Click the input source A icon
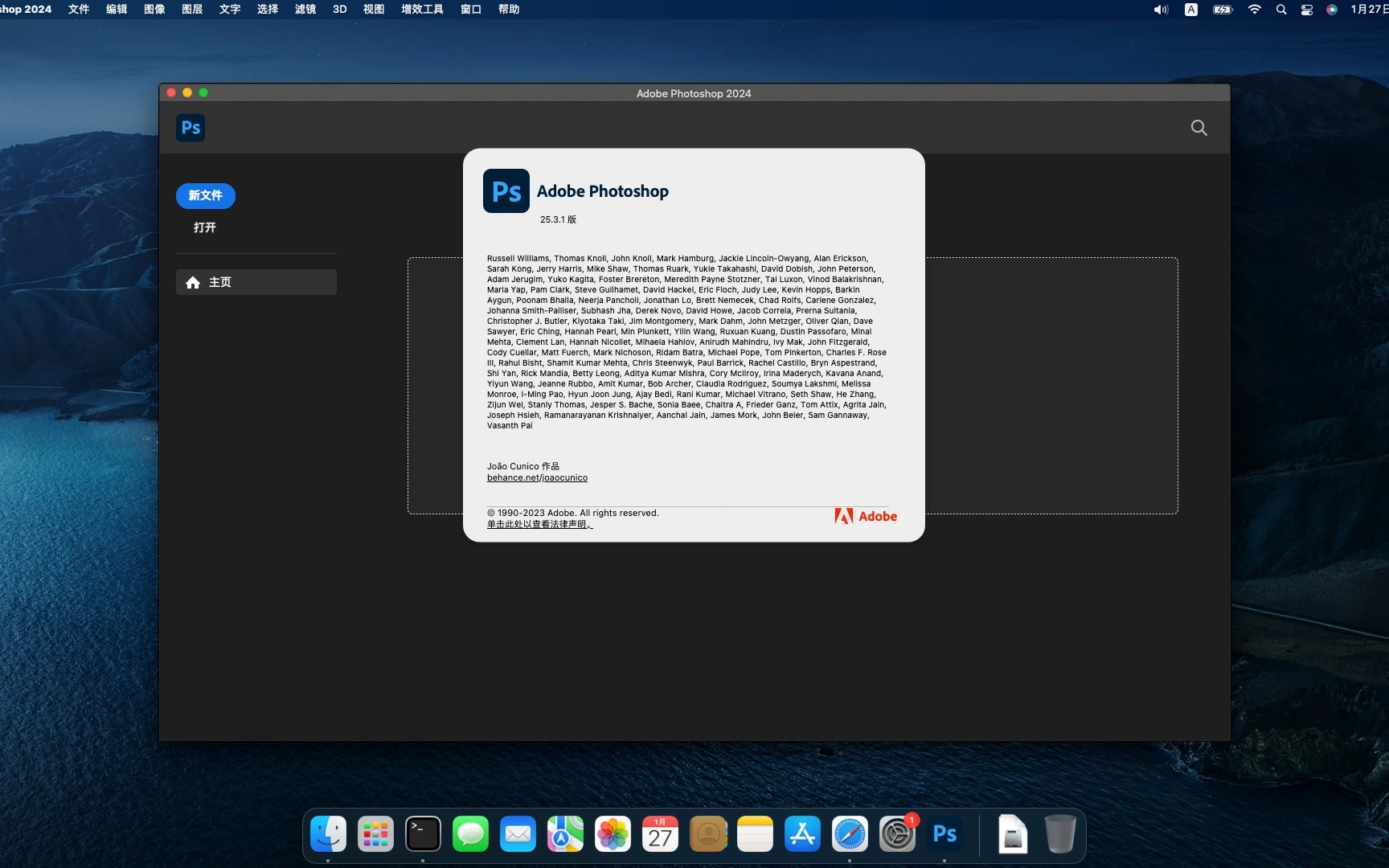Screen dimensions: 1389x868 click(x=1191, y=10)
